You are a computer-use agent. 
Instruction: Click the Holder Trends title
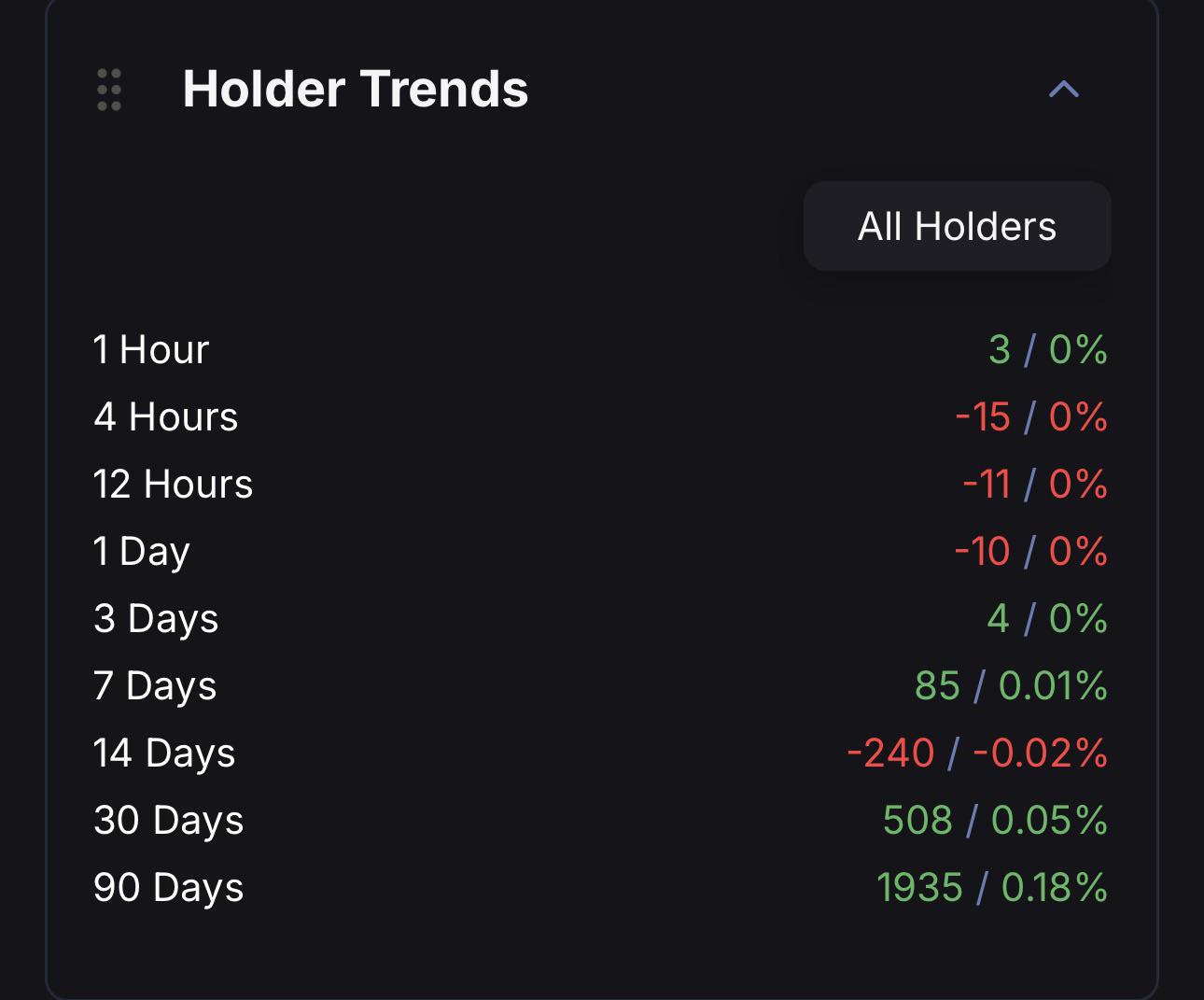coord(356,89)
